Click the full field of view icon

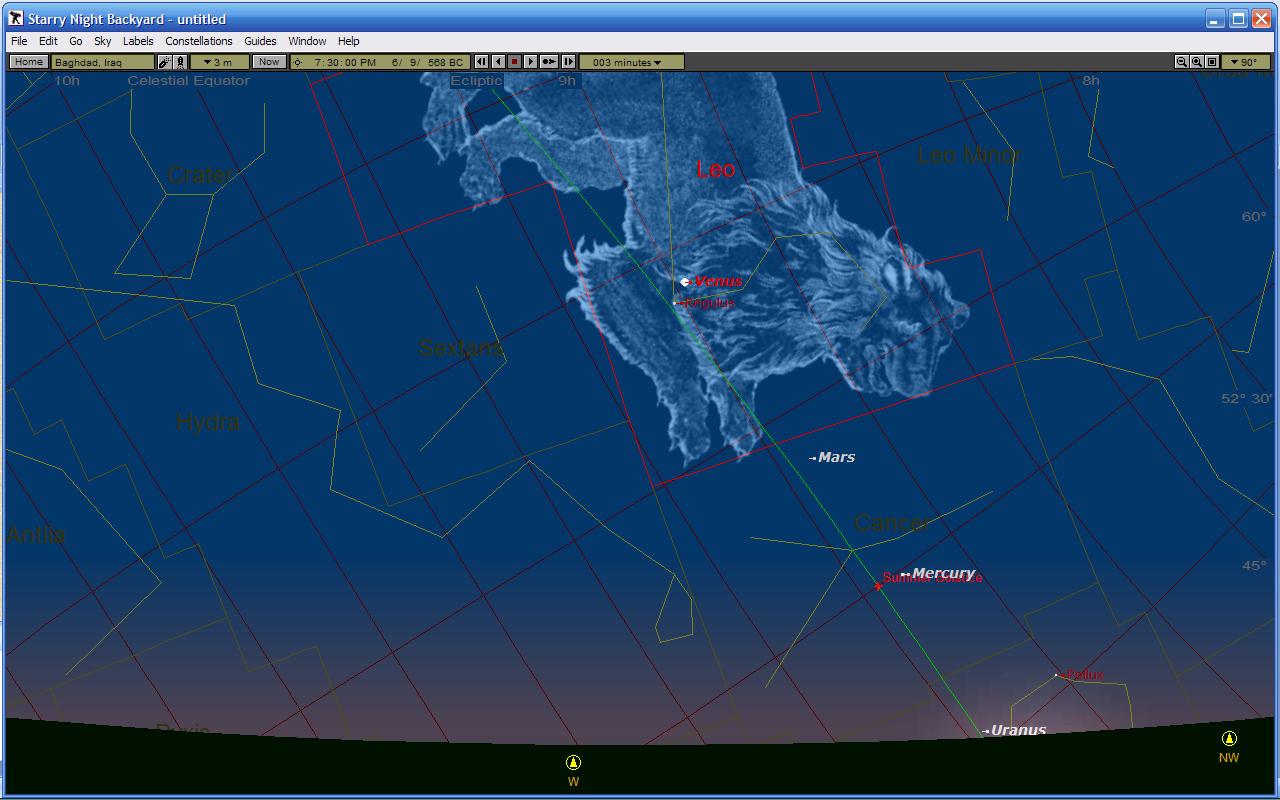(x=1212, y=62)
